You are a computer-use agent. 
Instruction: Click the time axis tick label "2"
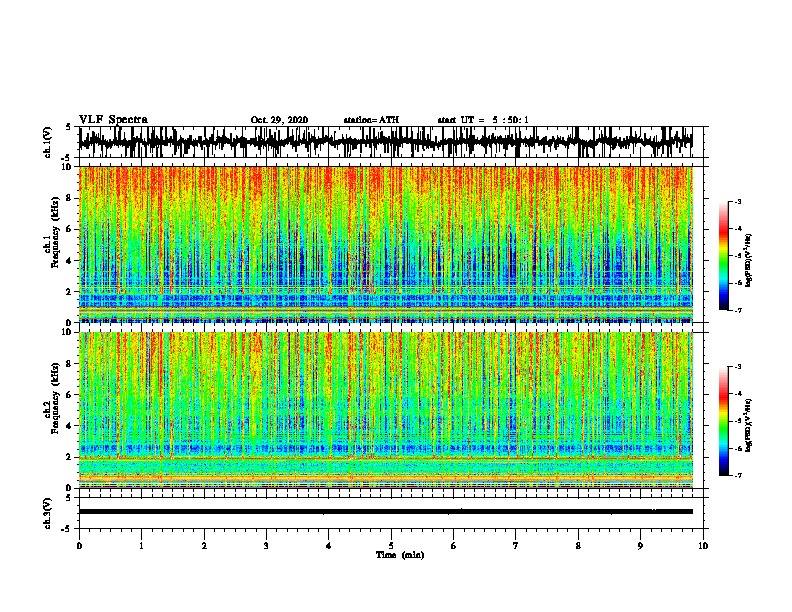204,546
